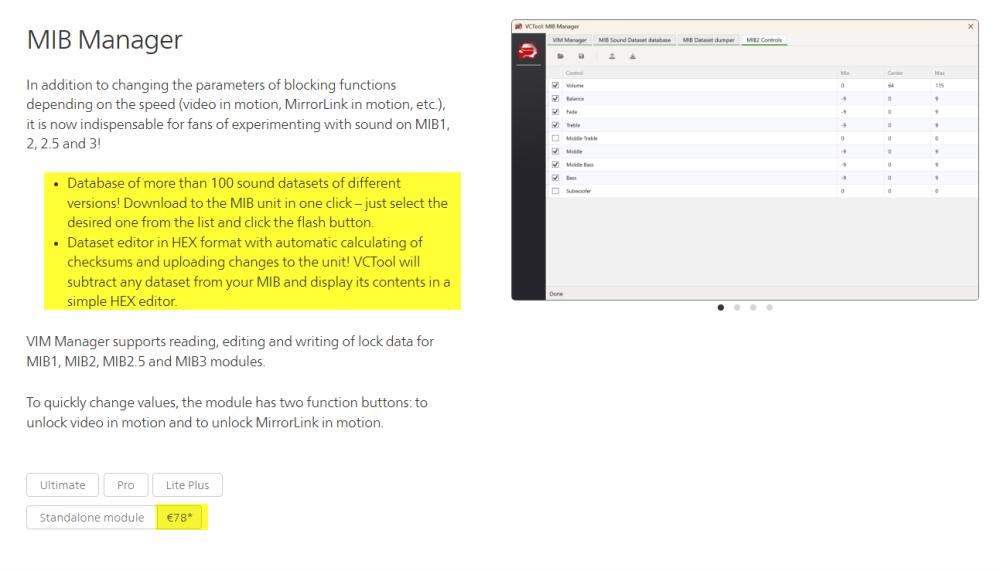Viewport: 1000px width, 571px height.
Task: Select the MIB2 Controls tab
Action: pyautogui.click(x=764, y=40)
